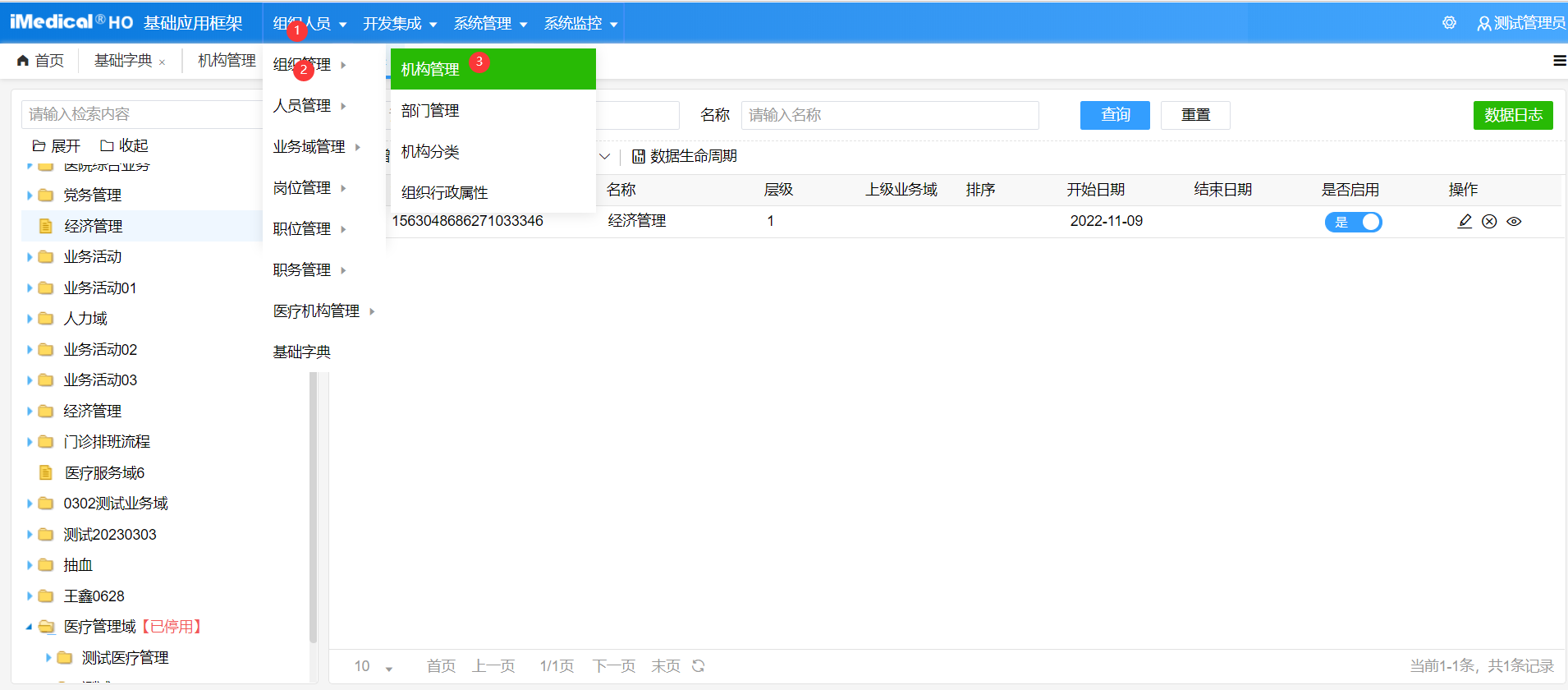Image resolution: width=1568 pixels, height=690 pixels.
Task: Open the 测试管理员 user menu
Action: coord(1521,23)
